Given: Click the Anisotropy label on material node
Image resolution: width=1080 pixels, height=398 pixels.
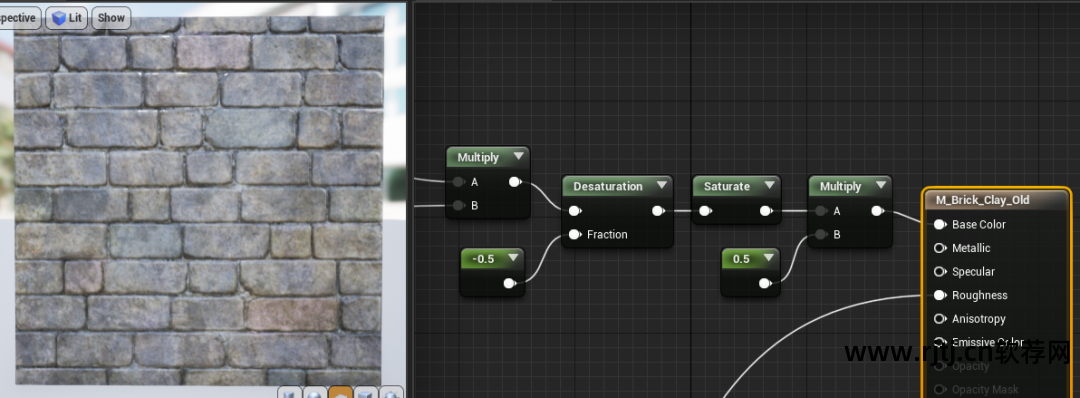Looking at the screenshot, I should (979, 319).
